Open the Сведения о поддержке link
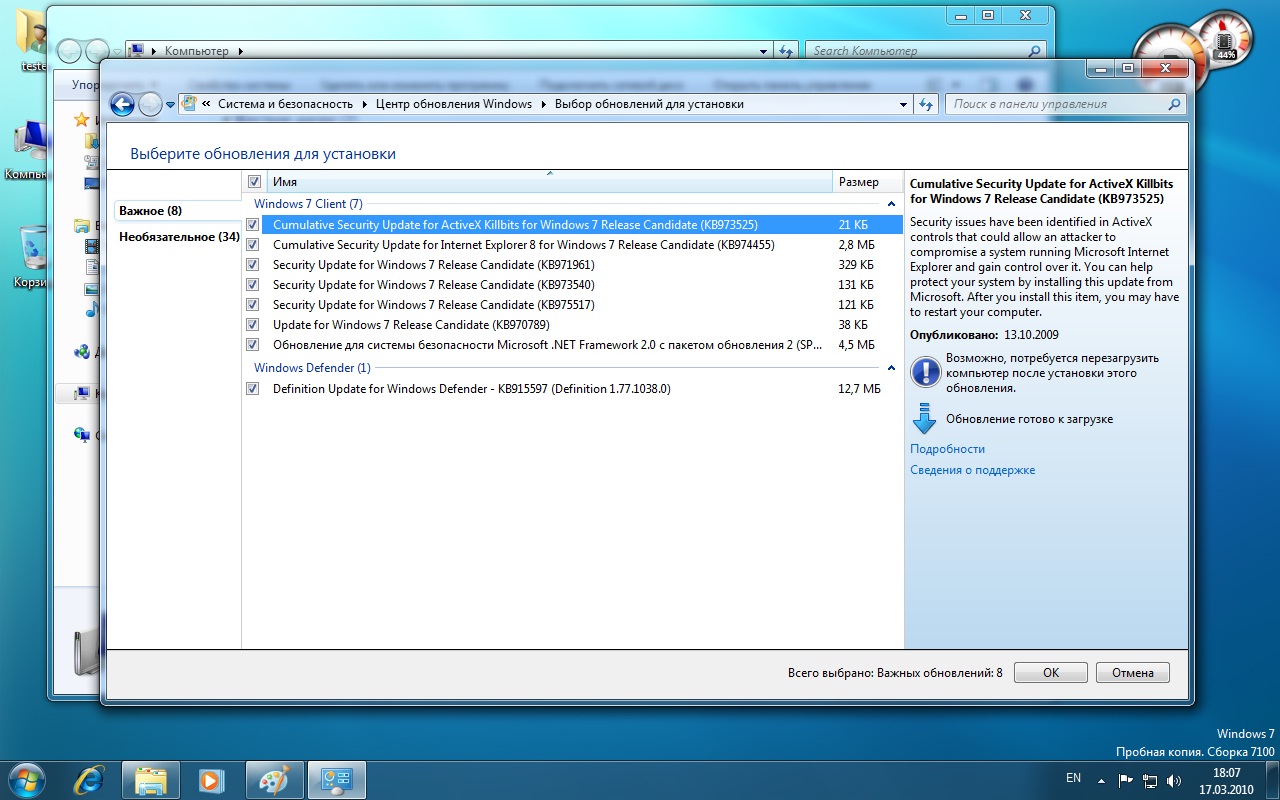The width and height of the screenshot is (1280, 800). click(972, 470)
